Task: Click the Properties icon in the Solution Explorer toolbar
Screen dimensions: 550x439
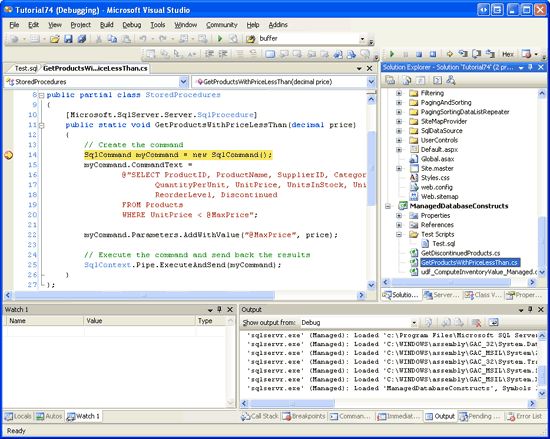Action: 390,81
